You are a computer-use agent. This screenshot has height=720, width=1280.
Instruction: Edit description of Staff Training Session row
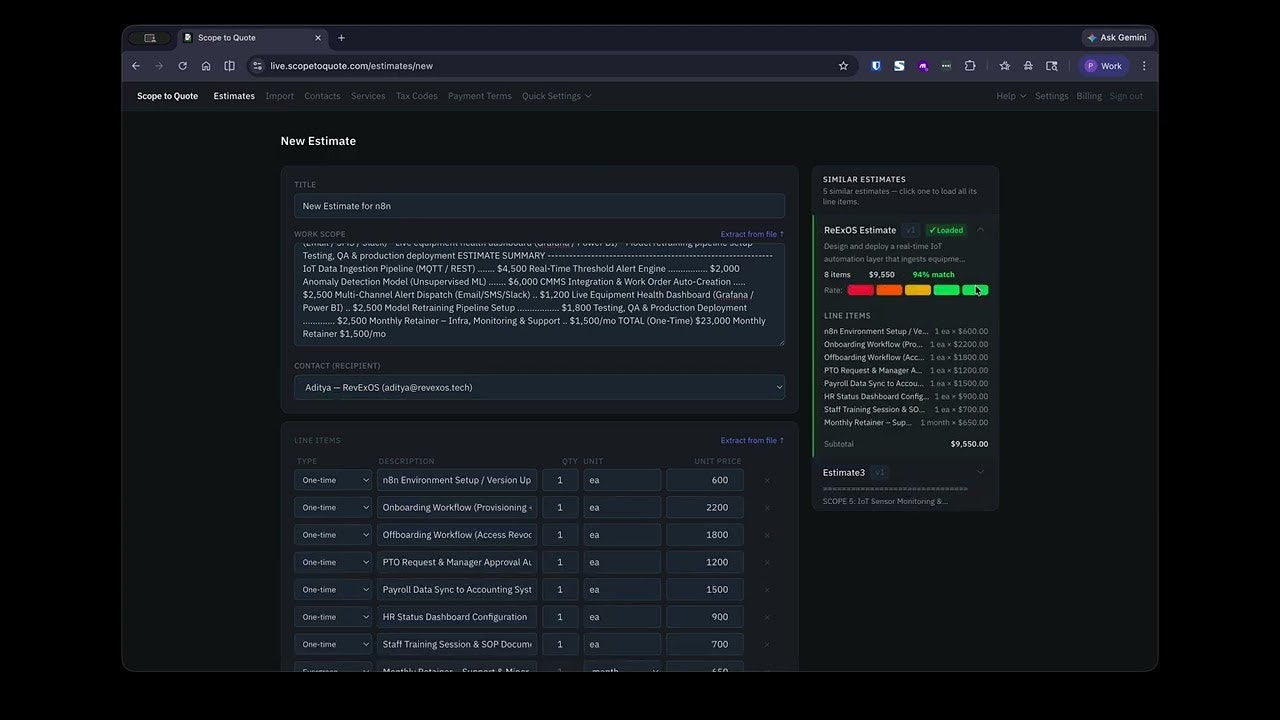(457, 644)
